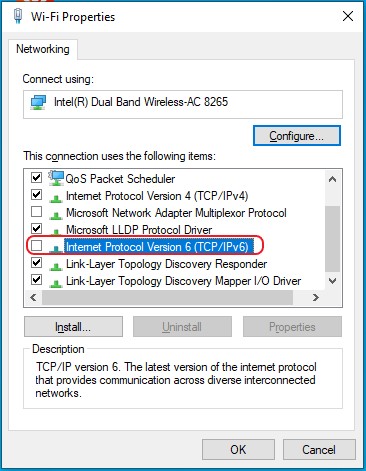
Task: Enable Internet Protocol Version 6 checkbox
Action: click(36, 246)
